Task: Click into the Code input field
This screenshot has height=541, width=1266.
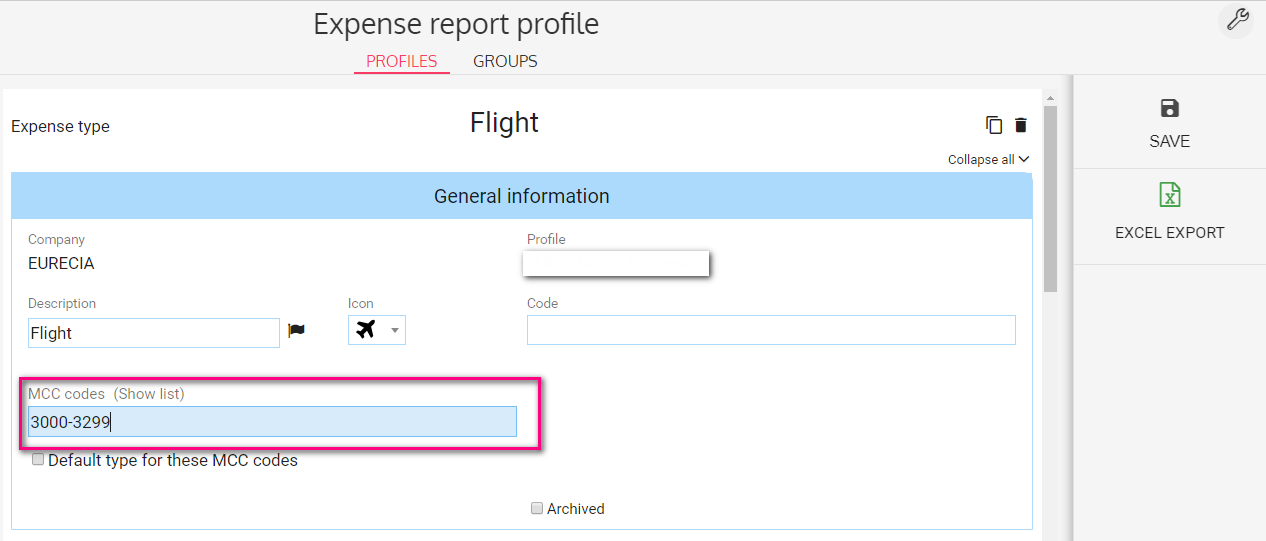Action: point(771,330)
